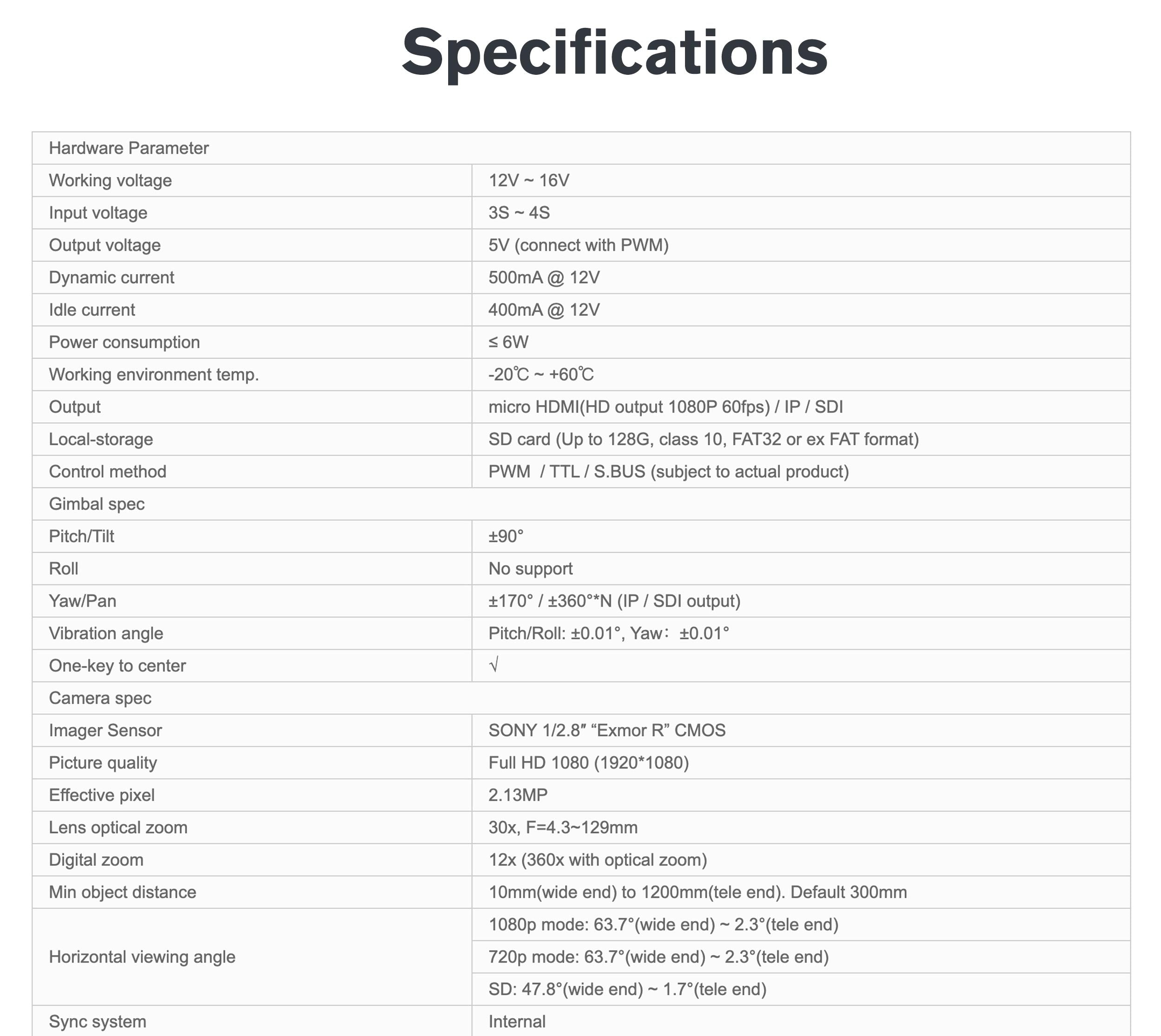Click the Power consumption ≤ 6W value
Screen dimensions: 1161x1036
click(508, 342)
